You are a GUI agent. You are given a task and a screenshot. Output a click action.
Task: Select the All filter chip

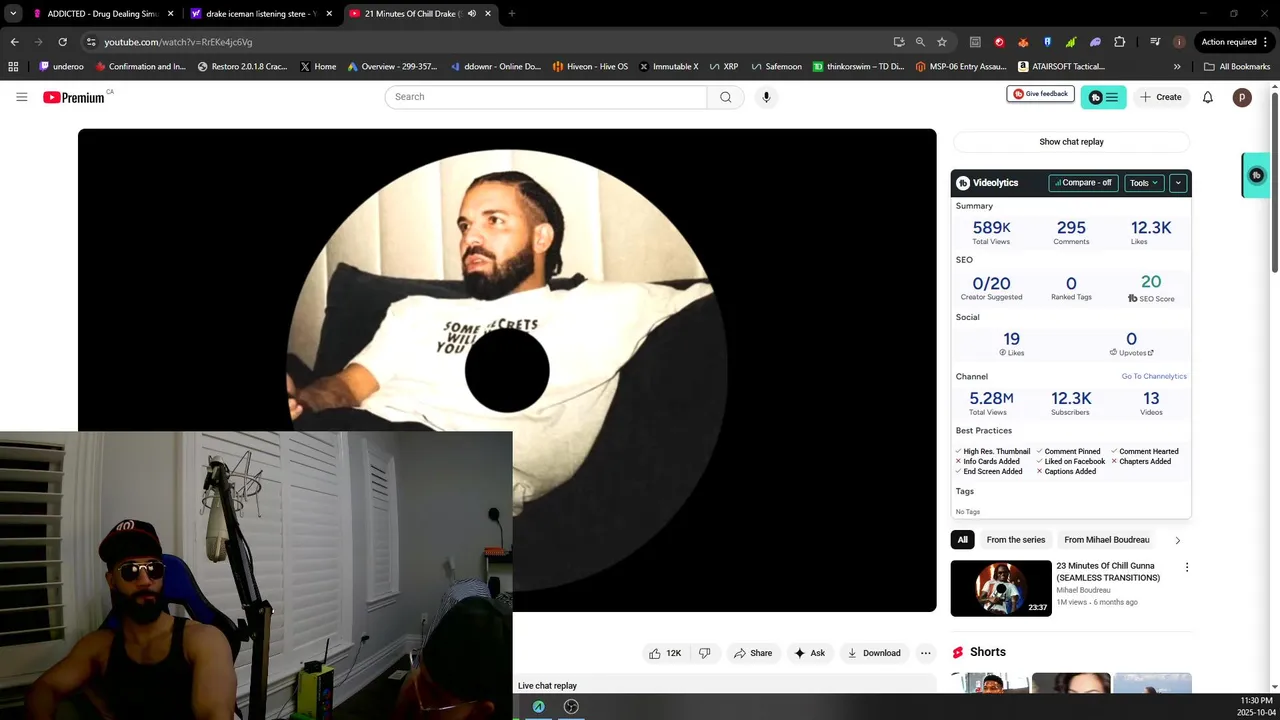tap(962, 540)
